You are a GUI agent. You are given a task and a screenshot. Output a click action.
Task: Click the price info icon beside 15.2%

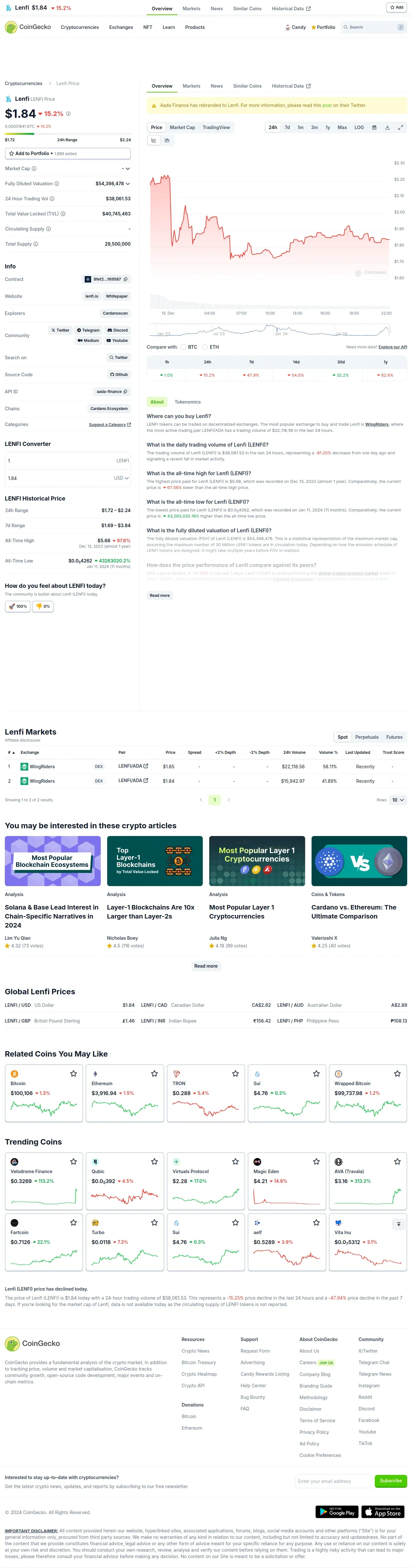pos(68,114)
